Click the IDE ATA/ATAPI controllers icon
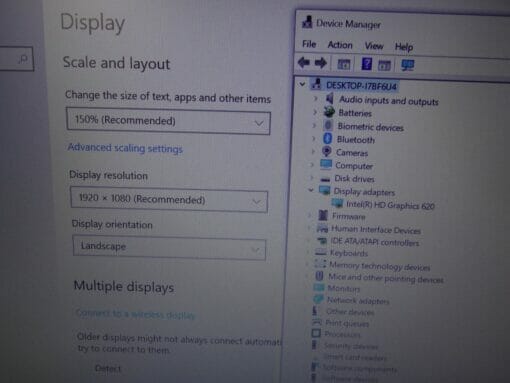The height and width of the screenshot is (383, 510). pyautogui.click(x=322, y=241)
